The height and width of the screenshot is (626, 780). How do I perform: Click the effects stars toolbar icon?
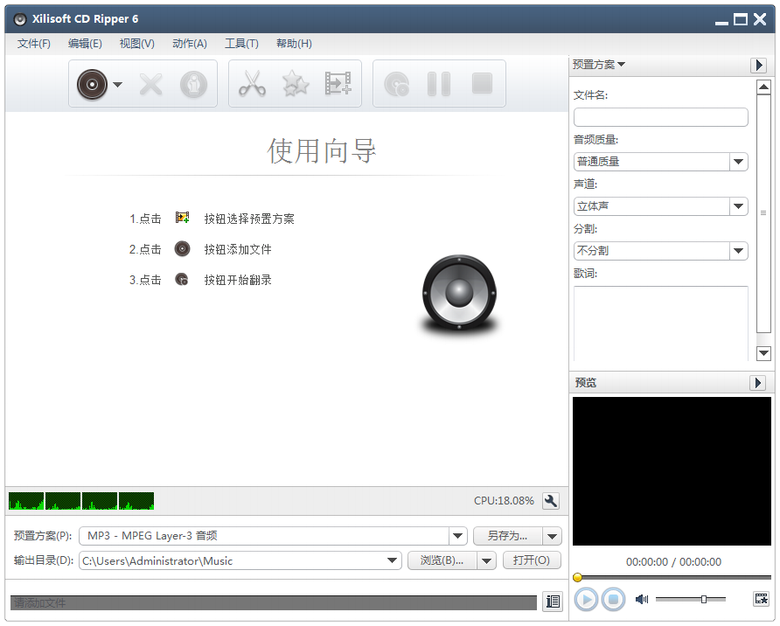pyautogui.click(x=296, y=84)
